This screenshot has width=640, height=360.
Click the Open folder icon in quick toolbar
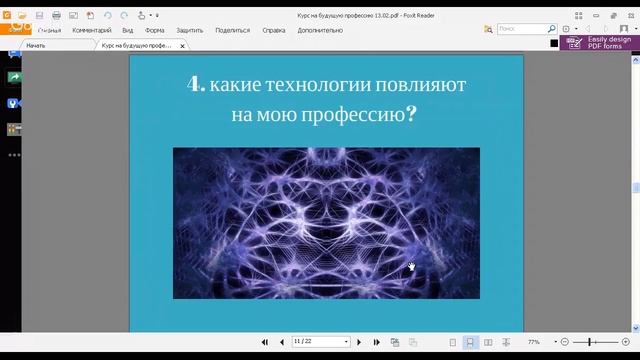click(x=22, y=16)
